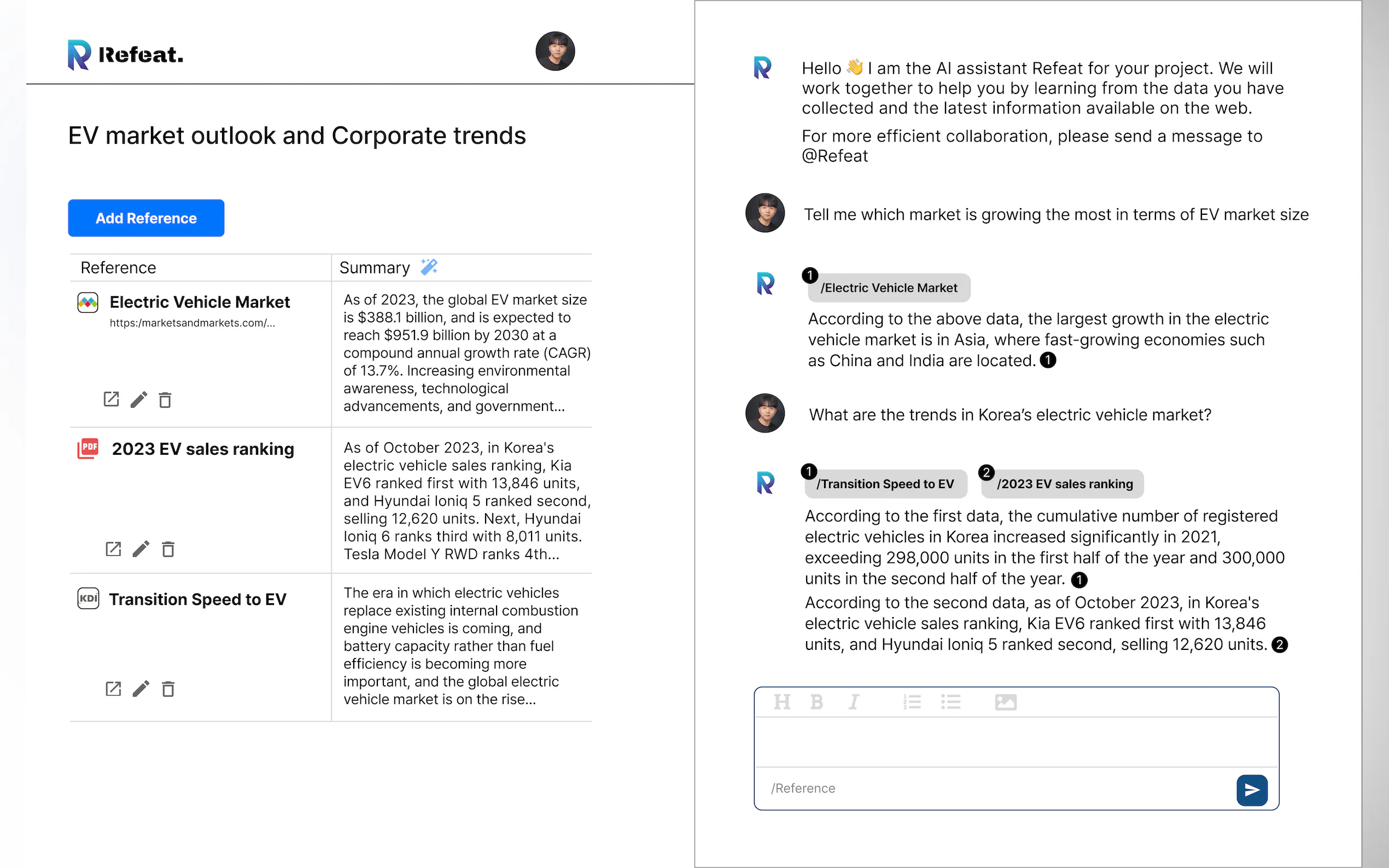Screen dimensions: 1389x868
Task: Open the user profile avatar in header
Action: click(x=555, y=51)
